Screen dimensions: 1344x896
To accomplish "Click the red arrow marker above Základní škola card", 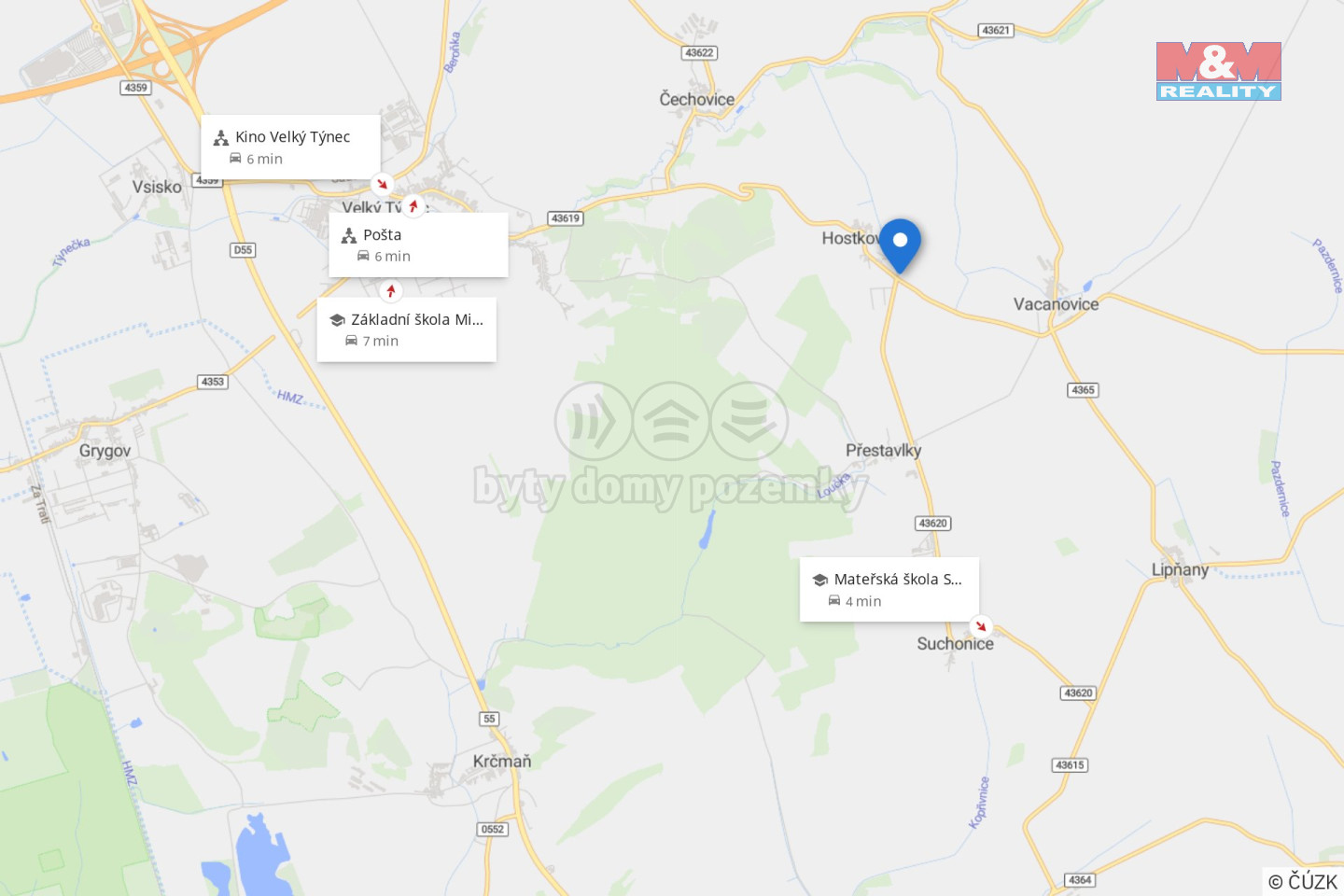I will (x=391, y=291).
